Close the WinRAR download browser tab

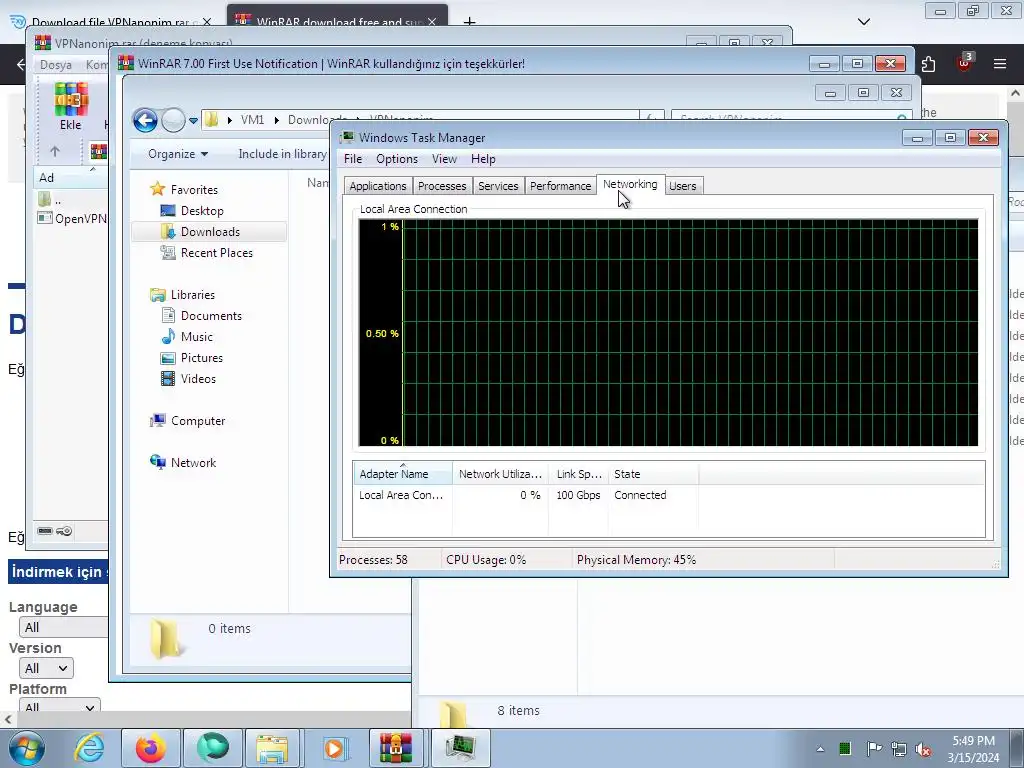coord(432,22)
